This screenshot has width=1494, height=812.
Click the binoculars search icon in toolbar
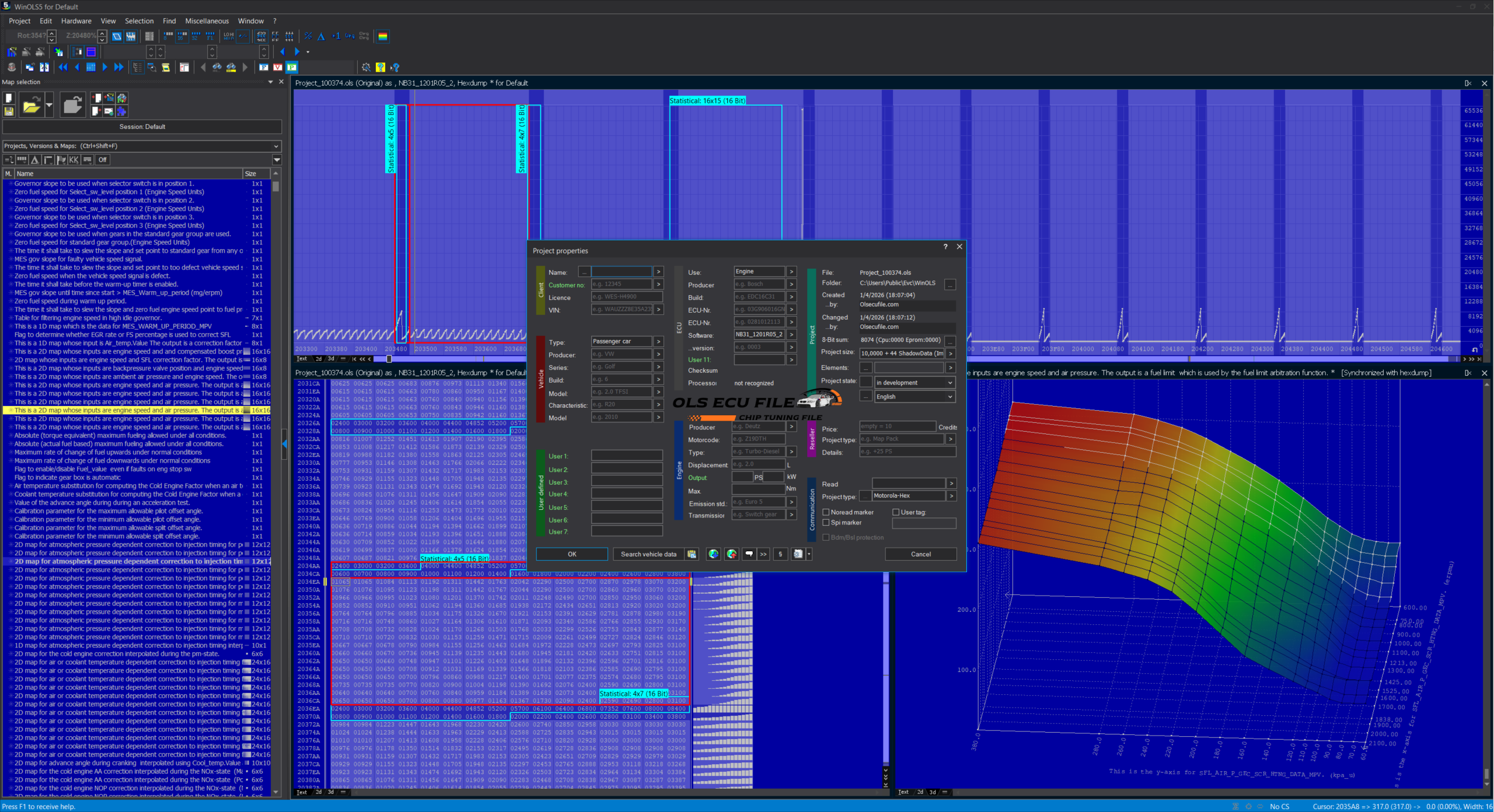pyautogui.click(x=217, y=67)
